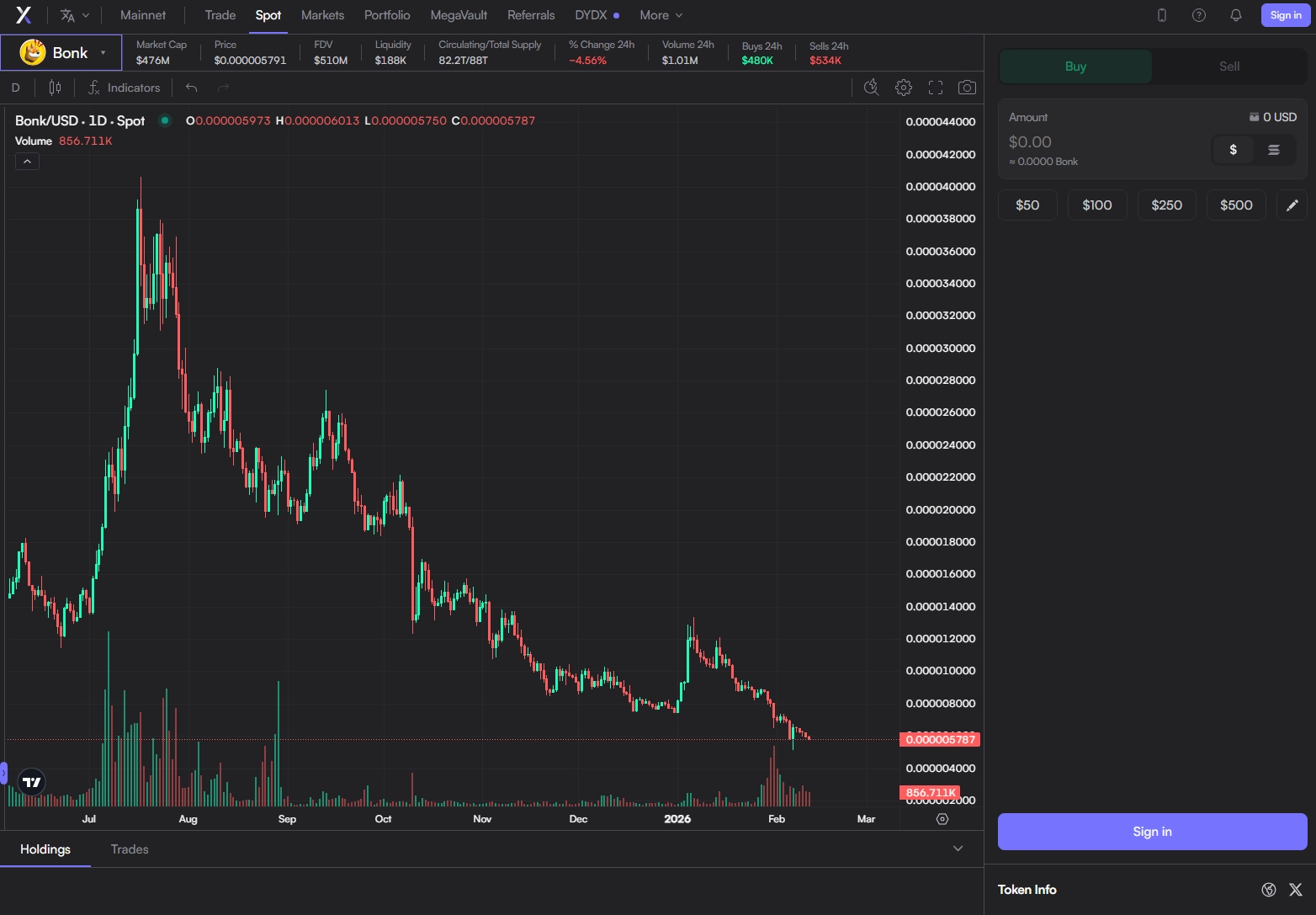Toggle fullscreen chart mode
The image size is (1316, 915).
click(936, 88)
